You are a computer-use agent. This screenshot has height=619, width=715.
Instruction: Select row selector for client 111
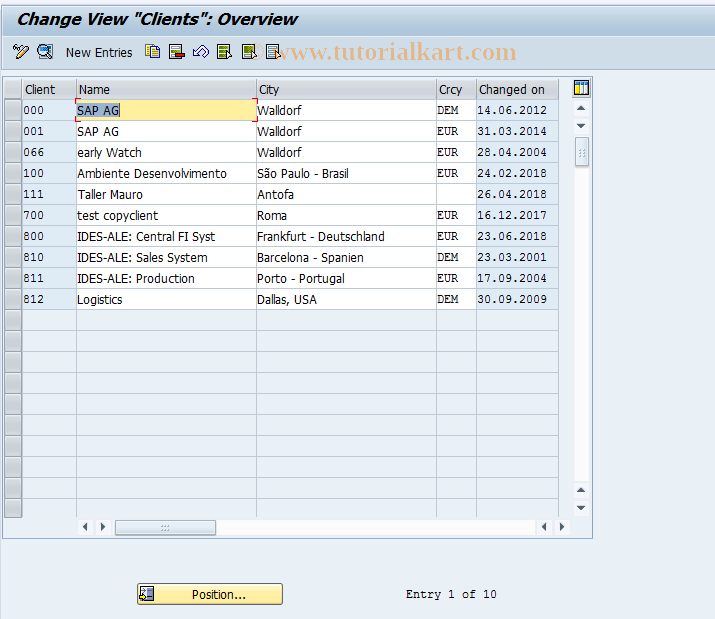tap(13, 194)
